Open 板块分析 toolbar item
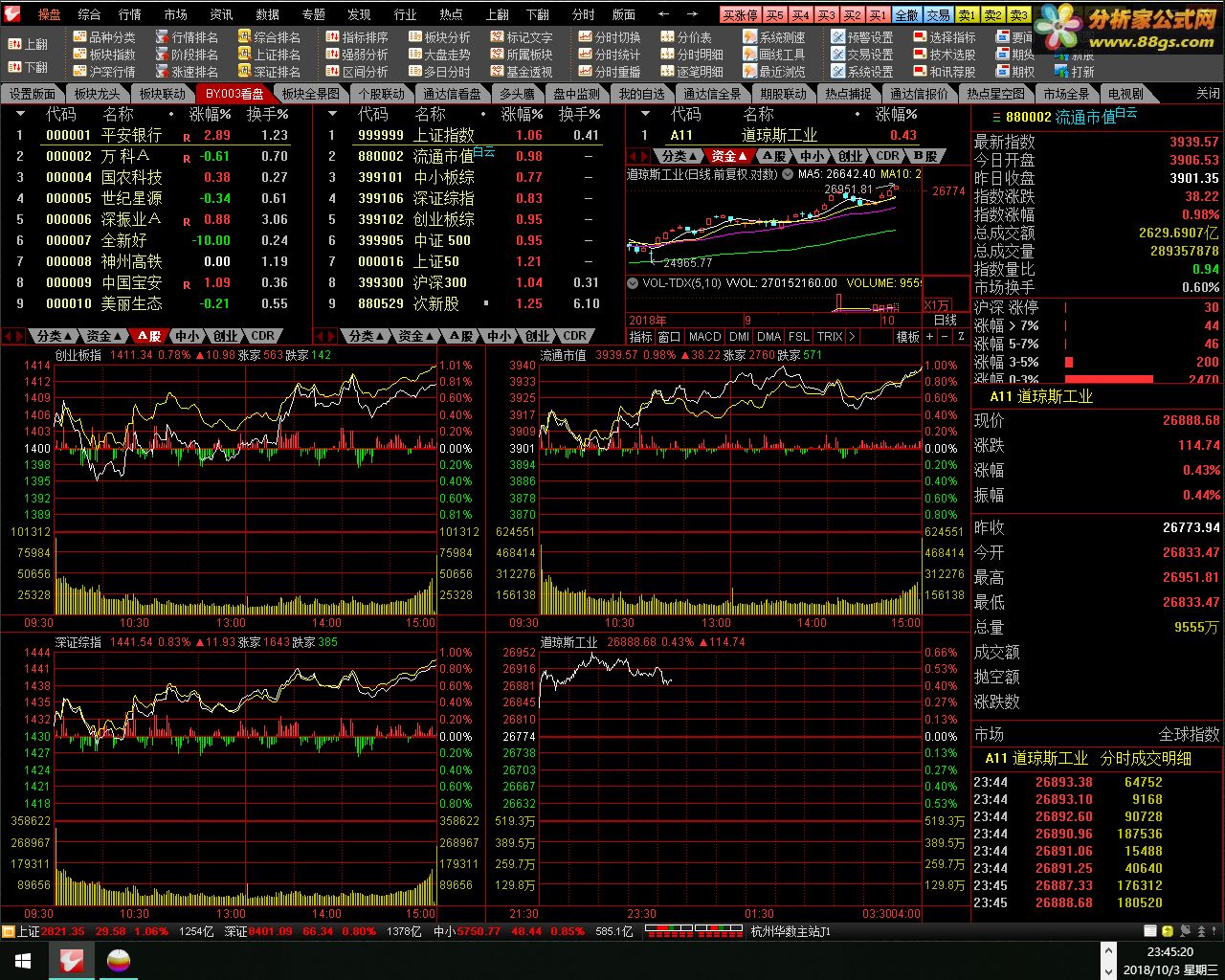This screenshot has height=980, width=1225. [439, 37]
